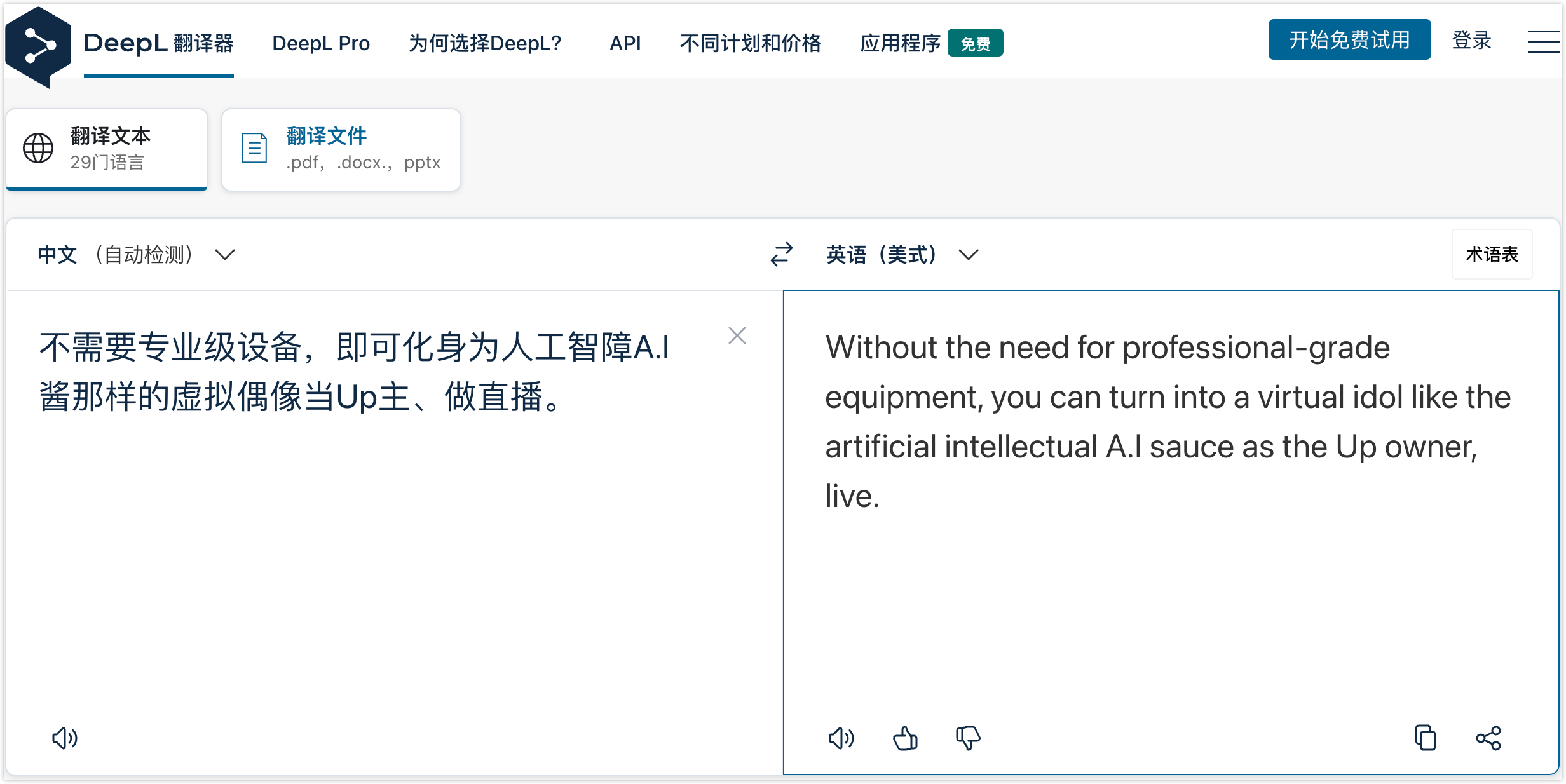
Task: Click the 开始免费试用 button
Action: [1349, 40]
